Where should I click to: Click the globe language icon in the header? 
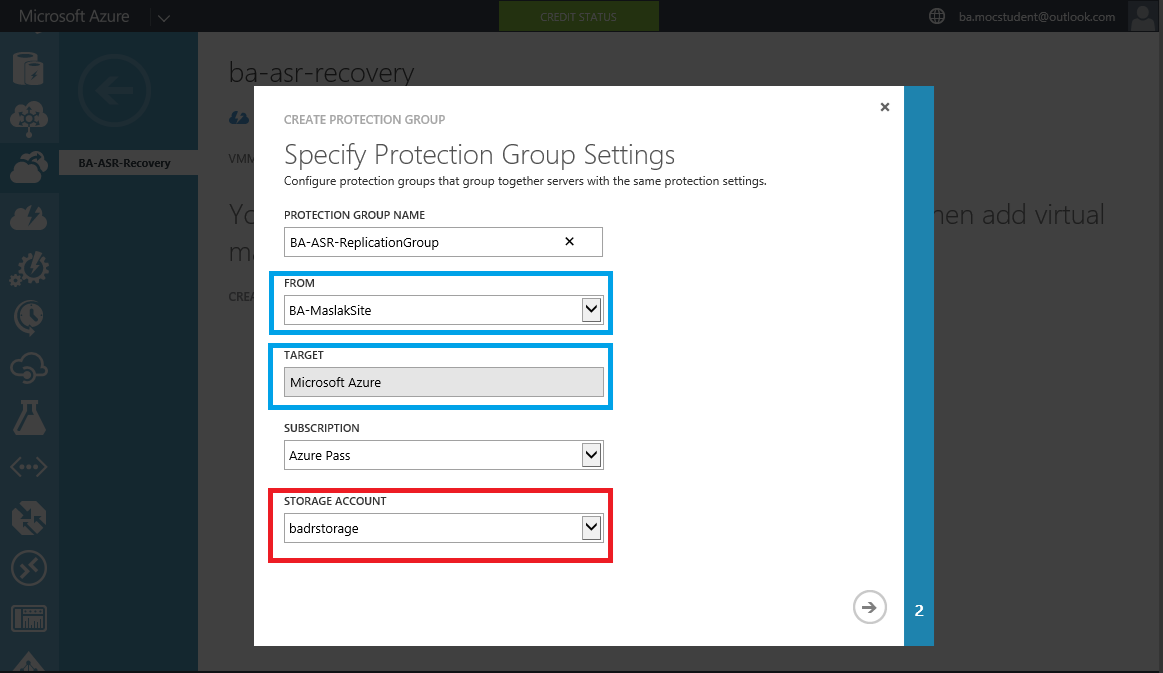(x=937, y=16)
